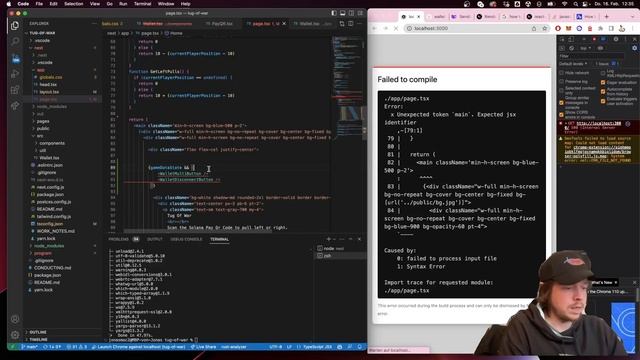
Task: Click the 1 Issue indicator in the console
Action: pos(605,64)
